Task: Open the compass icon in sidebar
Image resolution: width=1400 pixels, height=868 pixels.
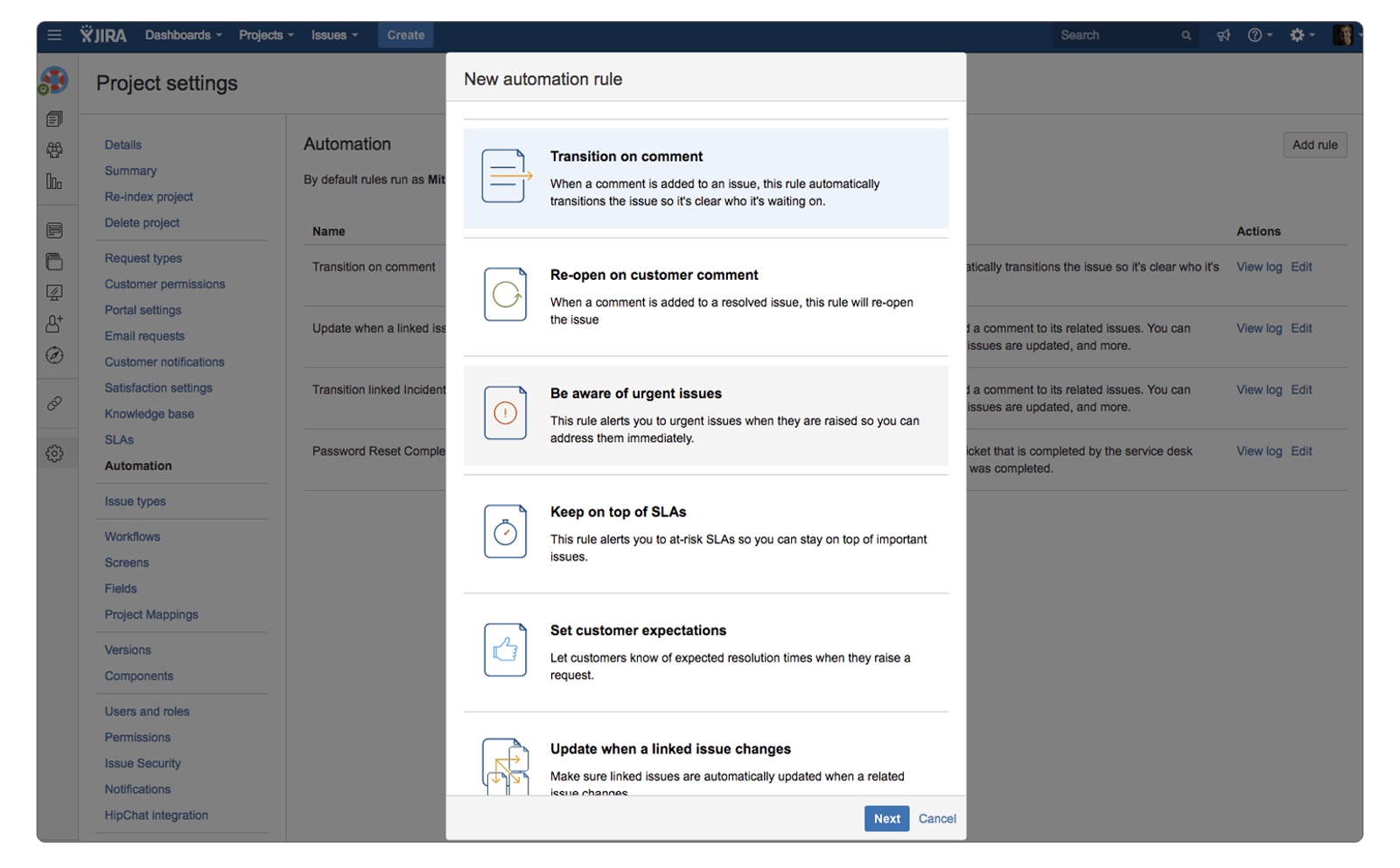Action: coord(54,355)
